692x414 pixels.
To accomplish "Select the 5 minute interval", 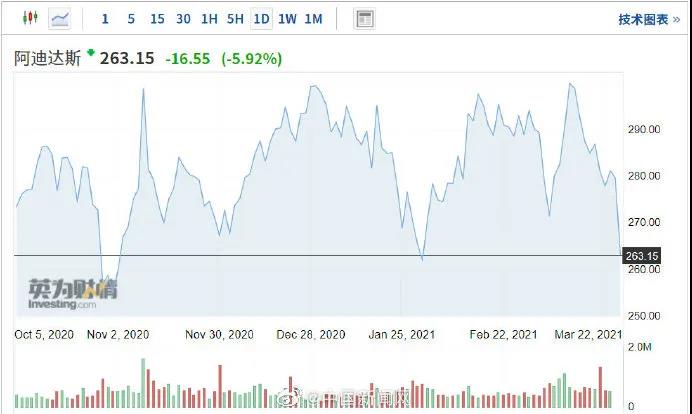I will coord(131,19).
